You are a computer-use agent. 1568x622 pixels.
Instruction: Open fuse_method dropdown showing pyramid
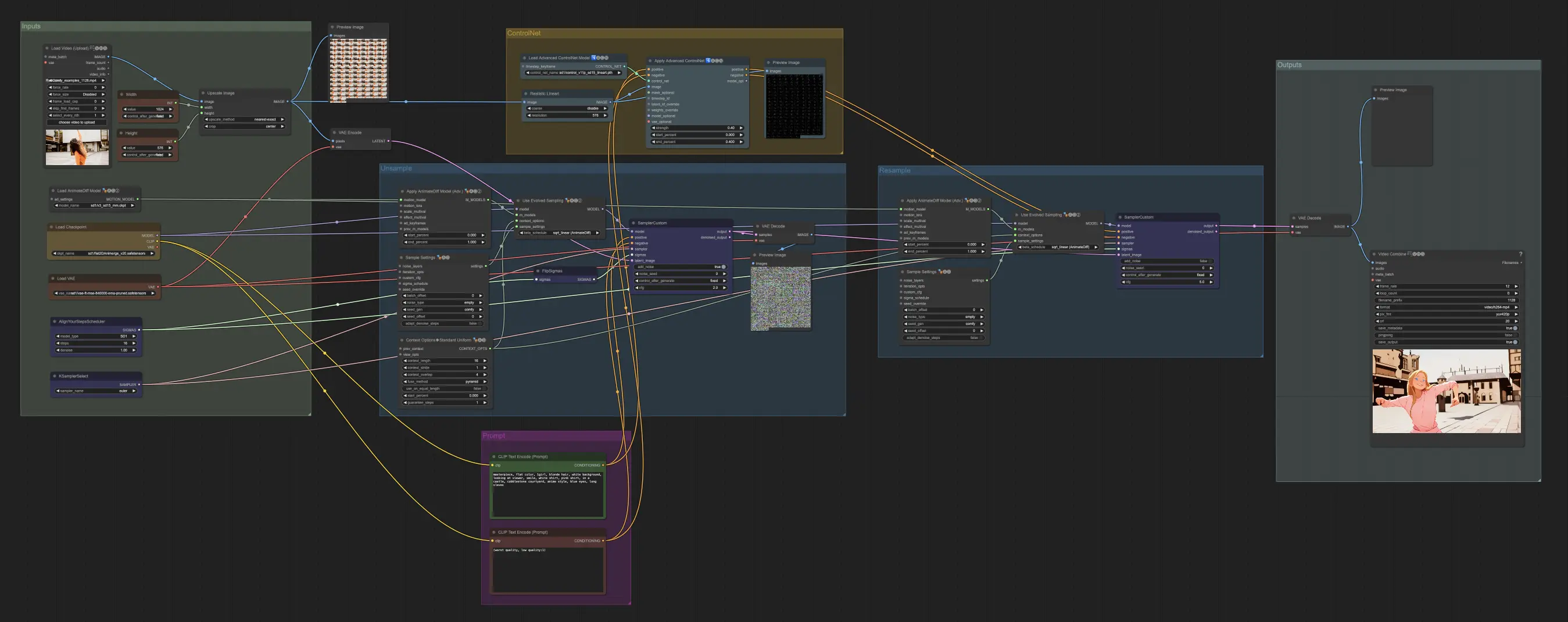(x=445, y=381)
